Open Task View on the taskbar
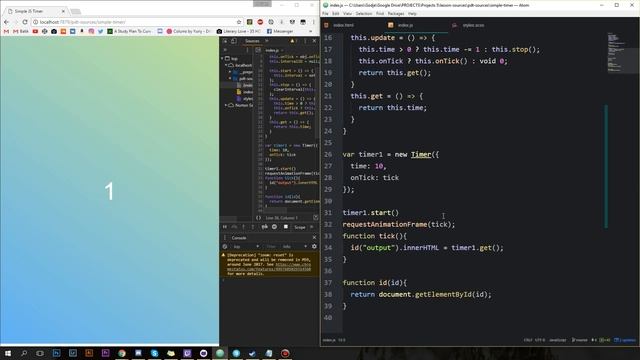 [40, 353]
